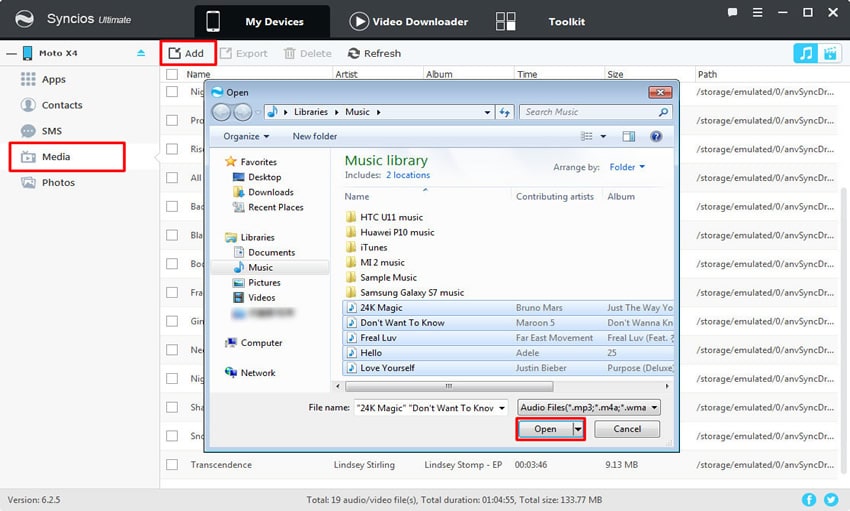
Task: Click the address bar refresh icon
Action: pos(505,112)
